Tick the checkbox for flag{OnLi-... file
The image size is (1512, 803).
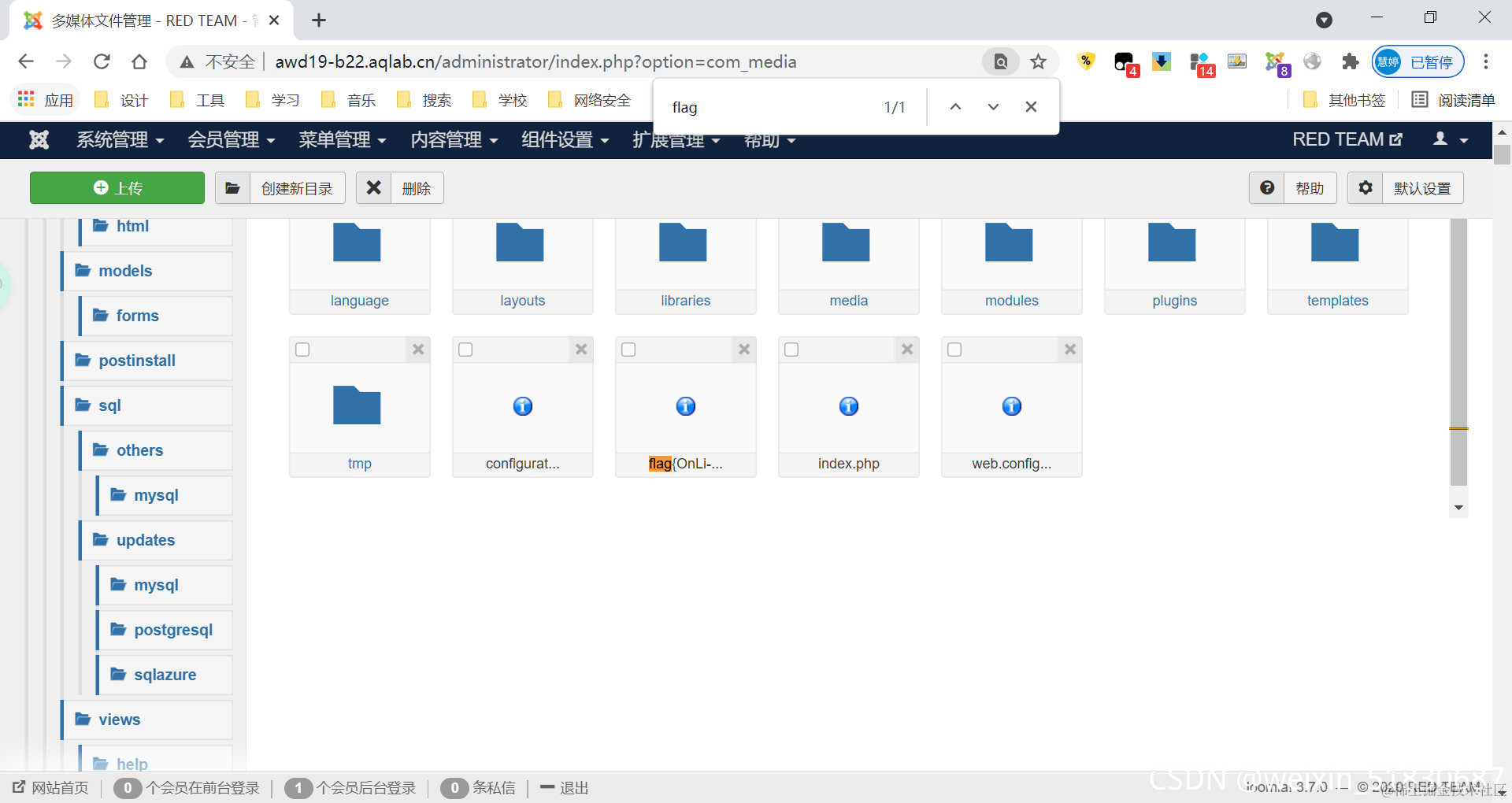tap(628, 350)
